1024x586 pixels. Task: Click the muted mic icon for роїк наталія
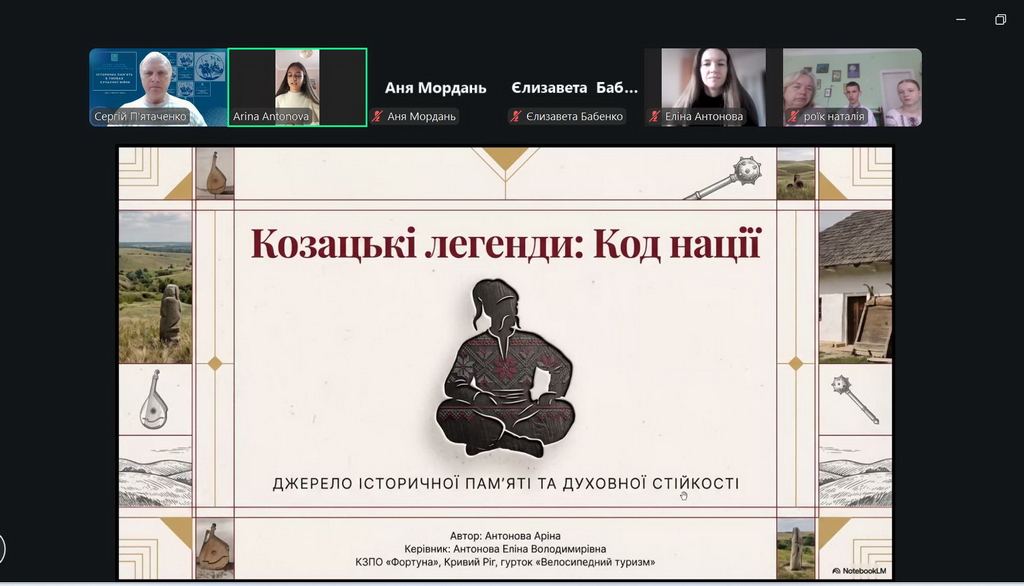pyautogui.click(x=795, y=117)
